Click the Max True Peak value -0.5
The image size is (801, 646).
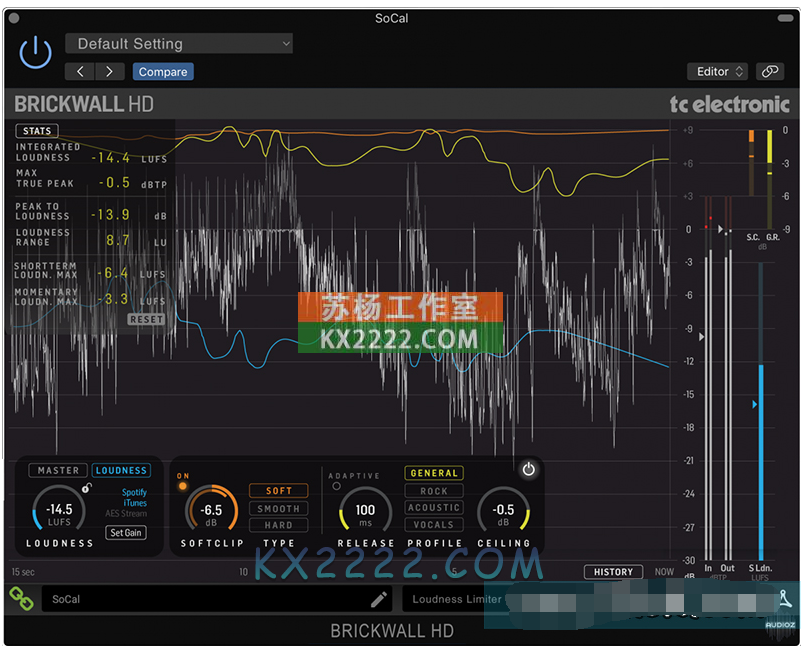[x=114, y=183]
